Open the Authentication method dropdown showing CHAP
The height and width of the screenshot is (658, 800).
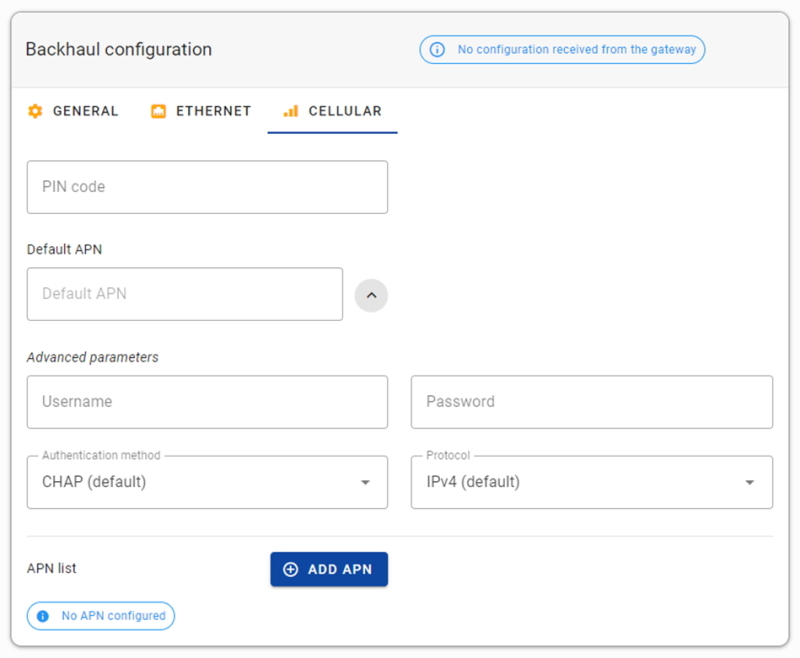(x=207, y=482)
